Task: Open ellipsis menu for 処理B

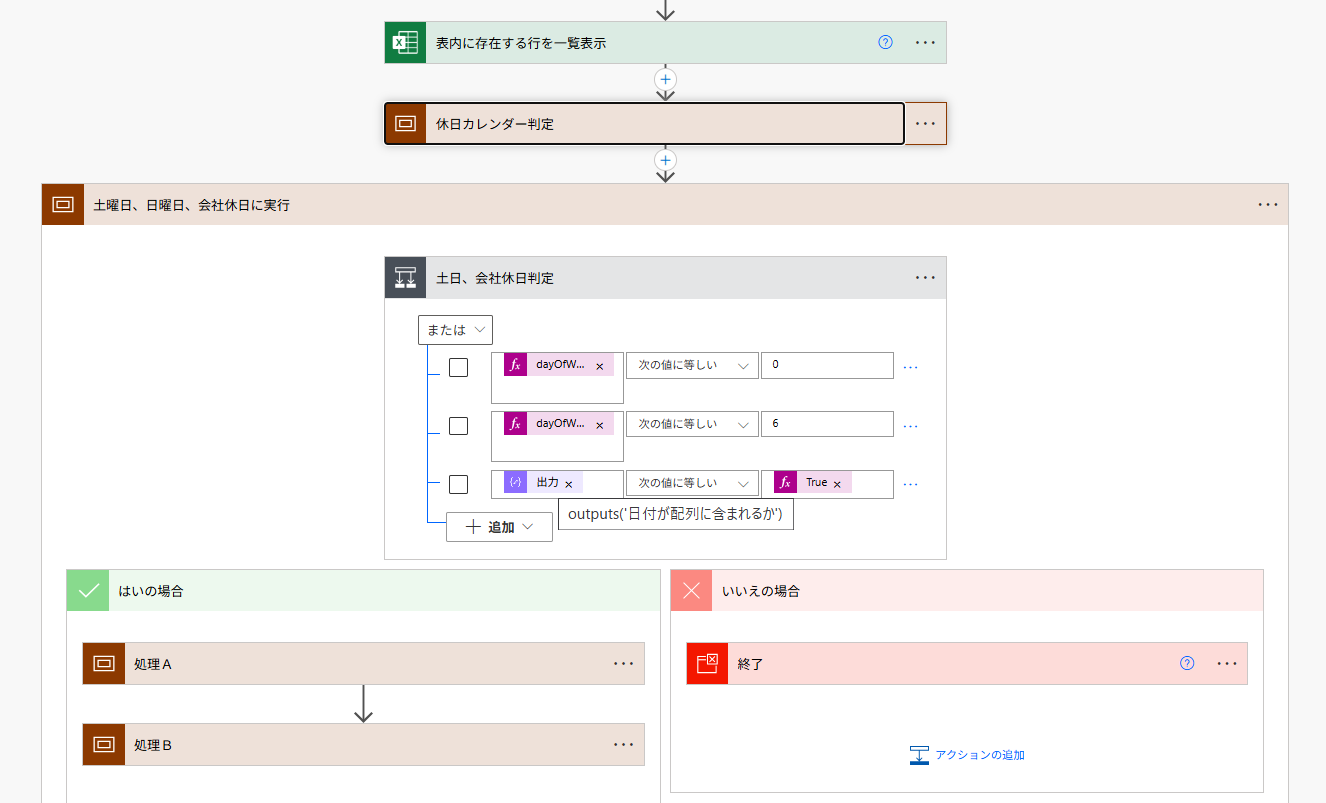Action: pyautogui.click(x=623, y=745)
